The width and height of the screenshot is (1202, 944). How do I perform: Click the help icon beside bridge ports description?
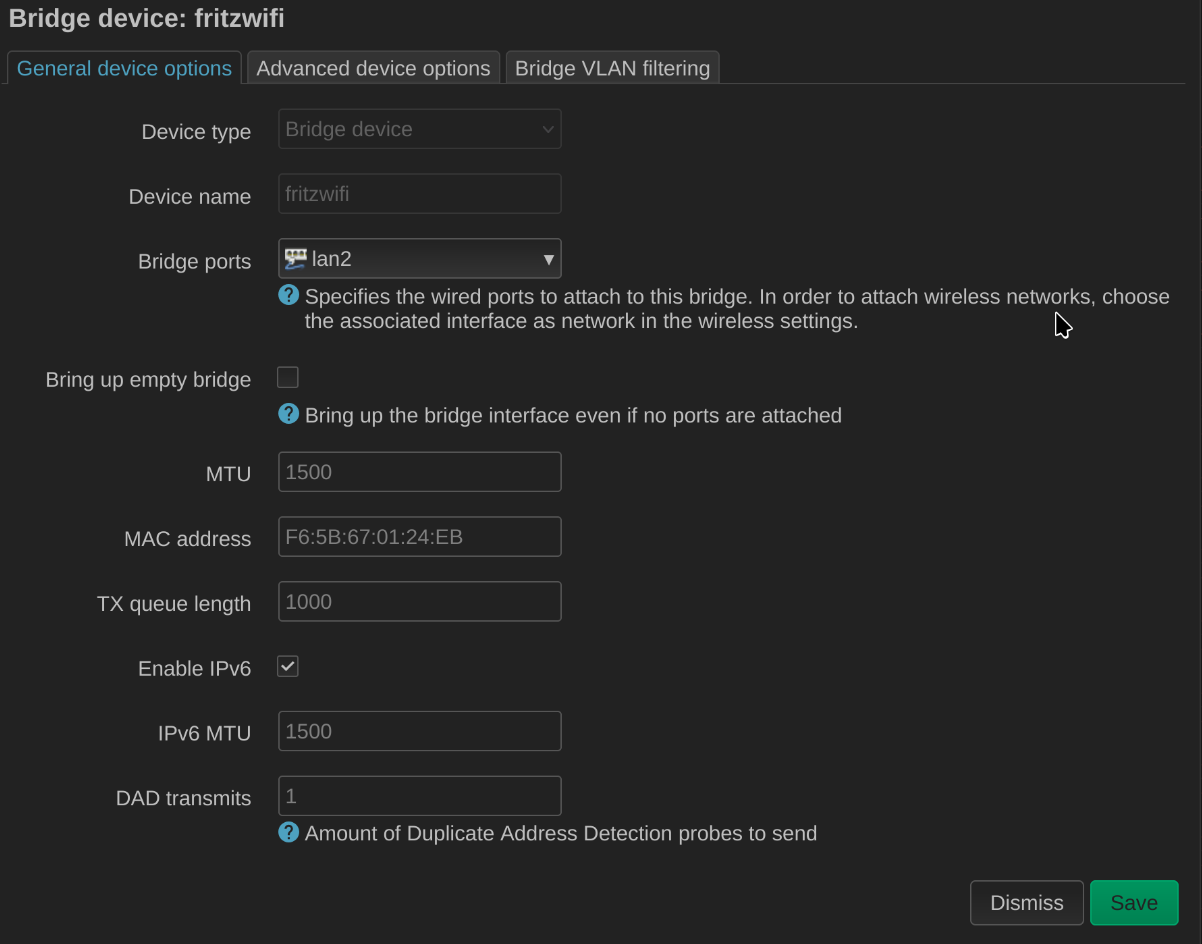coord(288,296)
